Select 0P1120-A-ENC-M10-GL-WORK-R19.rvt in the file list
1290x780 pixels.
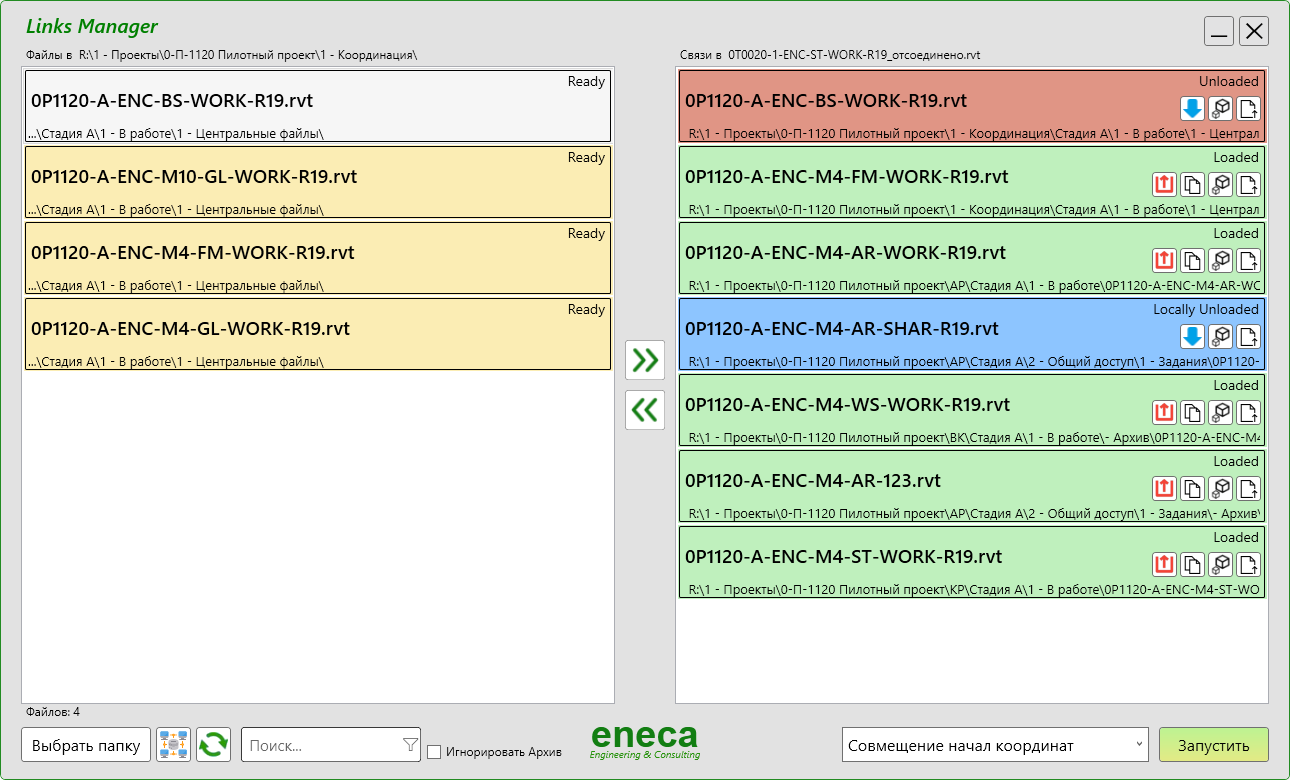pyautogui.click(x=318, y=182)
